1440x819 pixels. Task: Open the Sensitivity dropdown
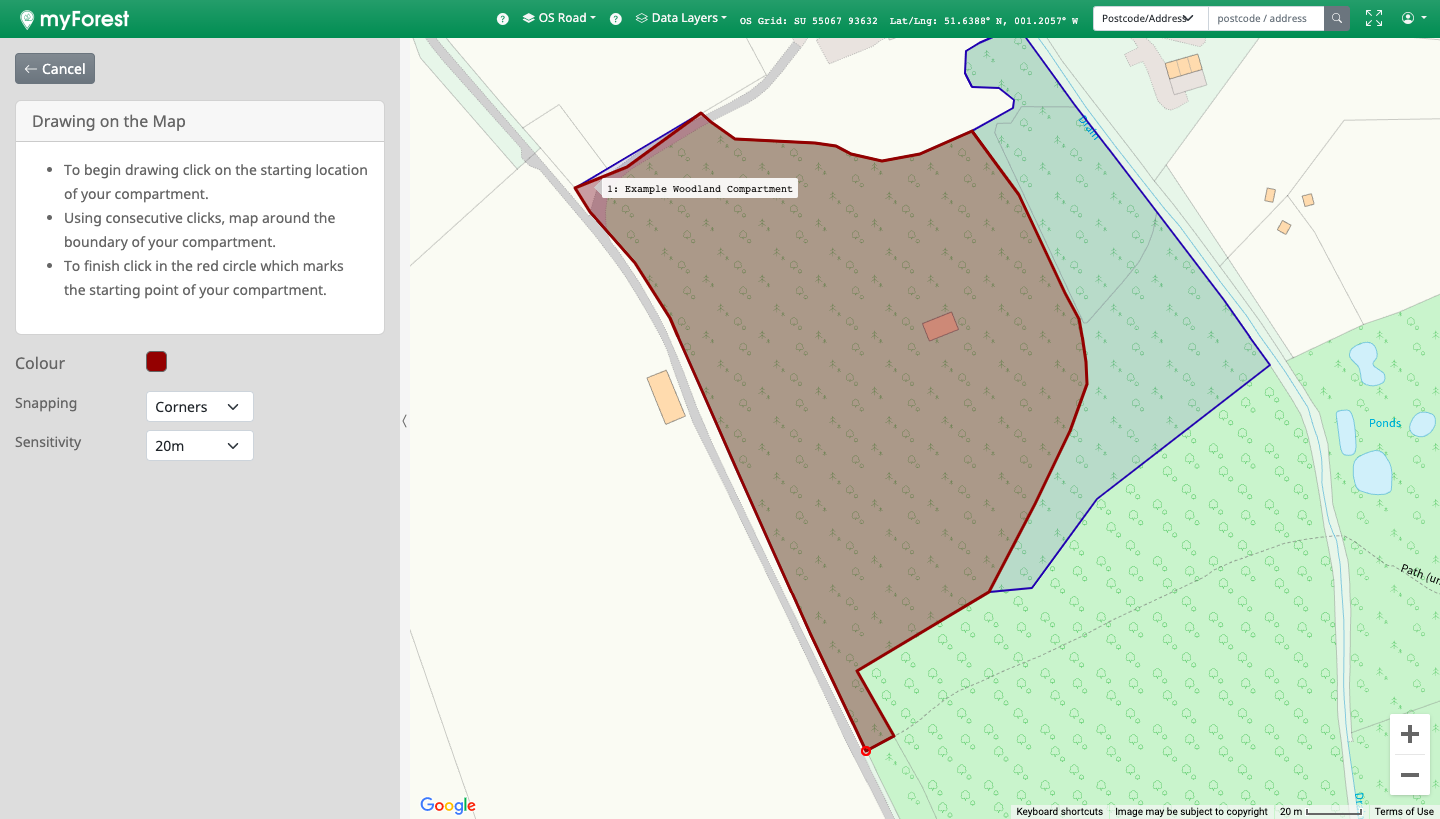199,446
